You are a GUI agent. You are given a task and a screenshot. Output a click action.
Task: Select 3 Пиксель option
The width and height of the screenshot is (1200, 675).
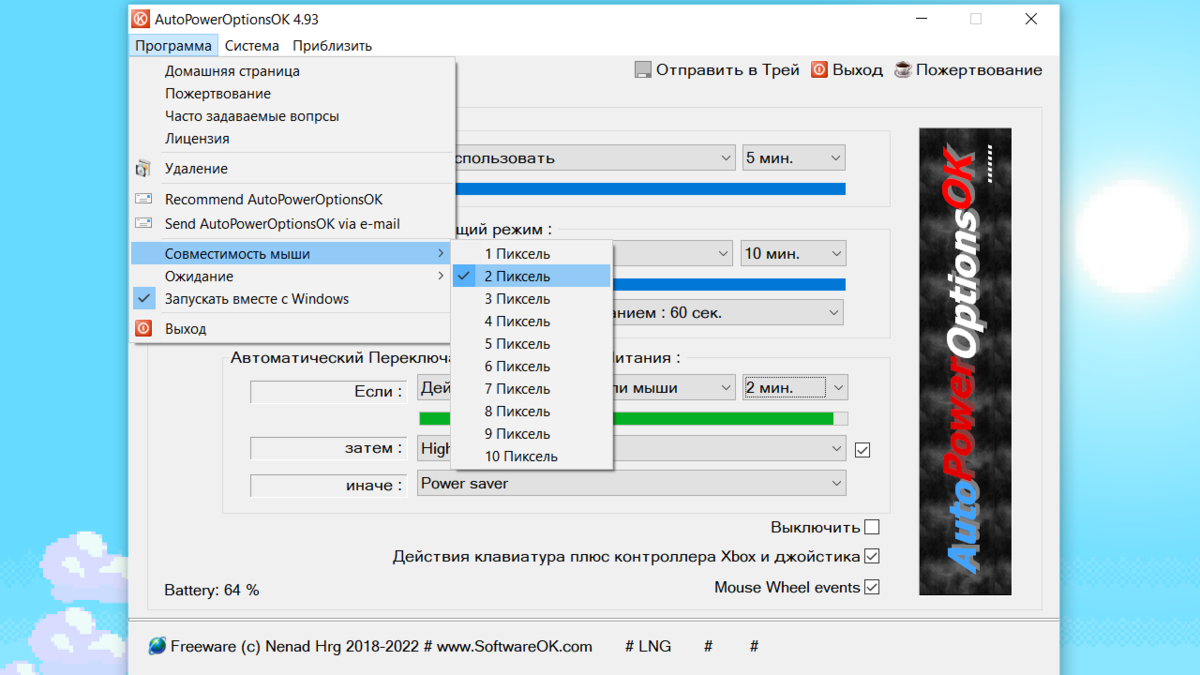click(532, 299)
